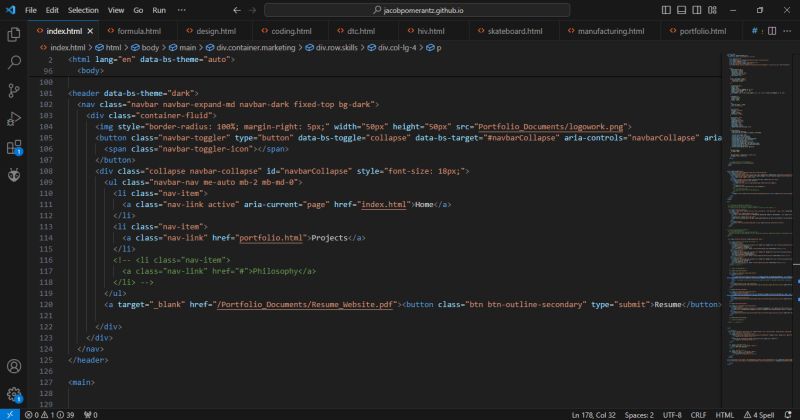
Task: Click the 4 Spell status indicator
Action: click(759, 415)
